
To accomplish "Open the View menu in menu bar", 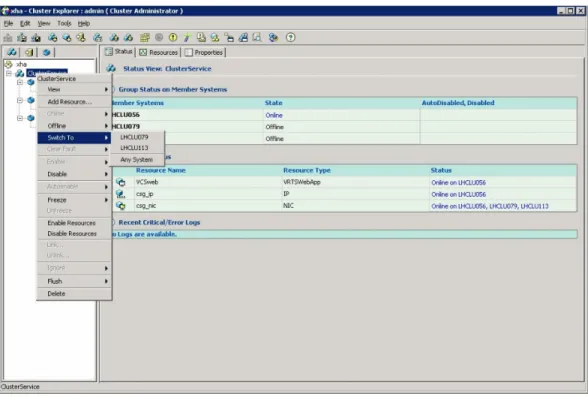I will point(44,24).
